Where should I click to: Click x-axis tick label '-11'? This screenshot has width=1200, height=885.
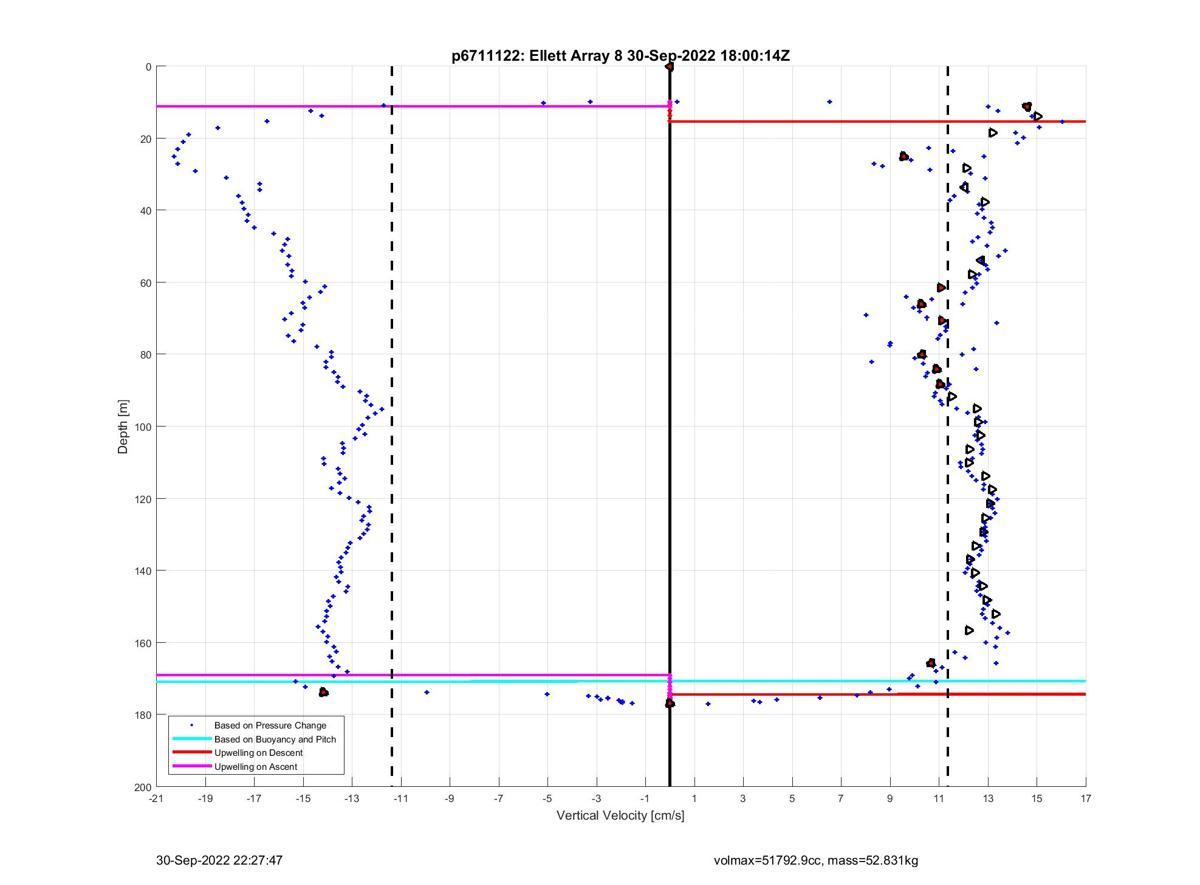point(401,798)
